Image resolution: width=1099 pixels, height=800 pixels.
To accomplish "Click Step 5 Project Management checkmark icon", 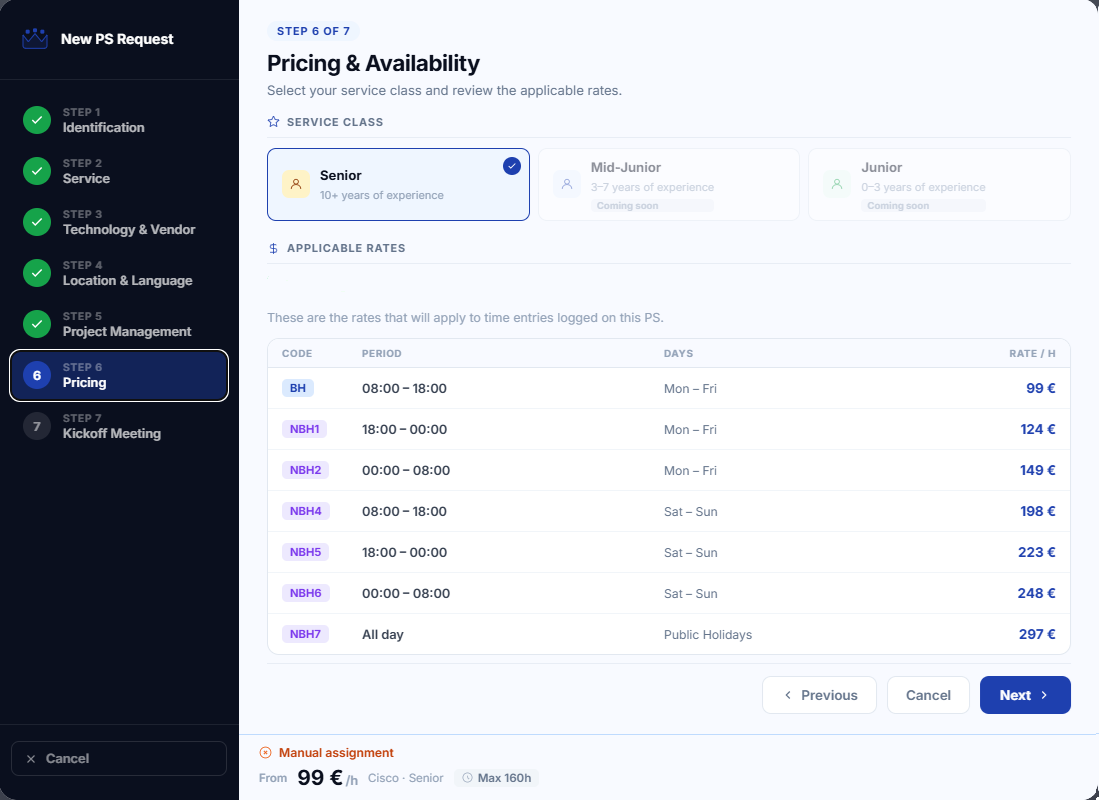I will point(37,324).
